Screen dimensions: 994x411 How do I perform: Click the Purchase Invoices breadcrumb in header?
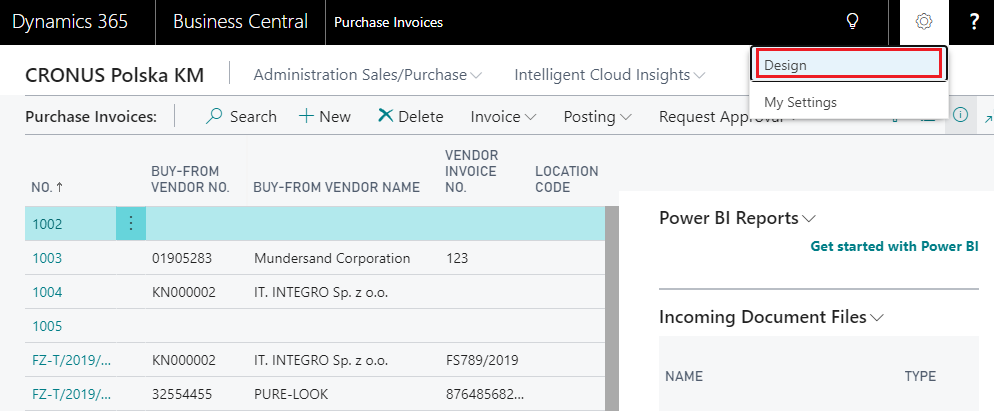tap(389, 23)
